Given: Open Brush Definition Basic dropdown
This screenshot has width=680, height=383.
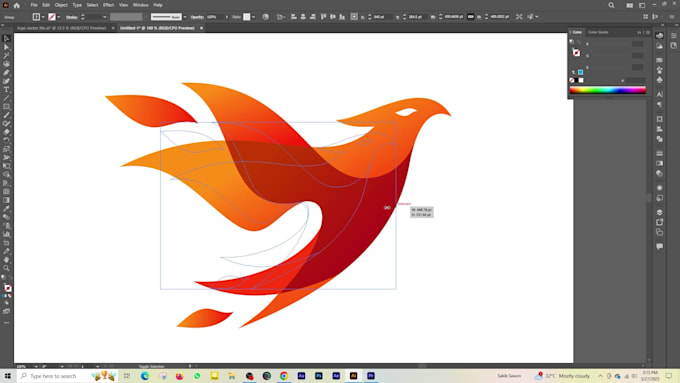Looking at the screenshot, I should point(185,17).
